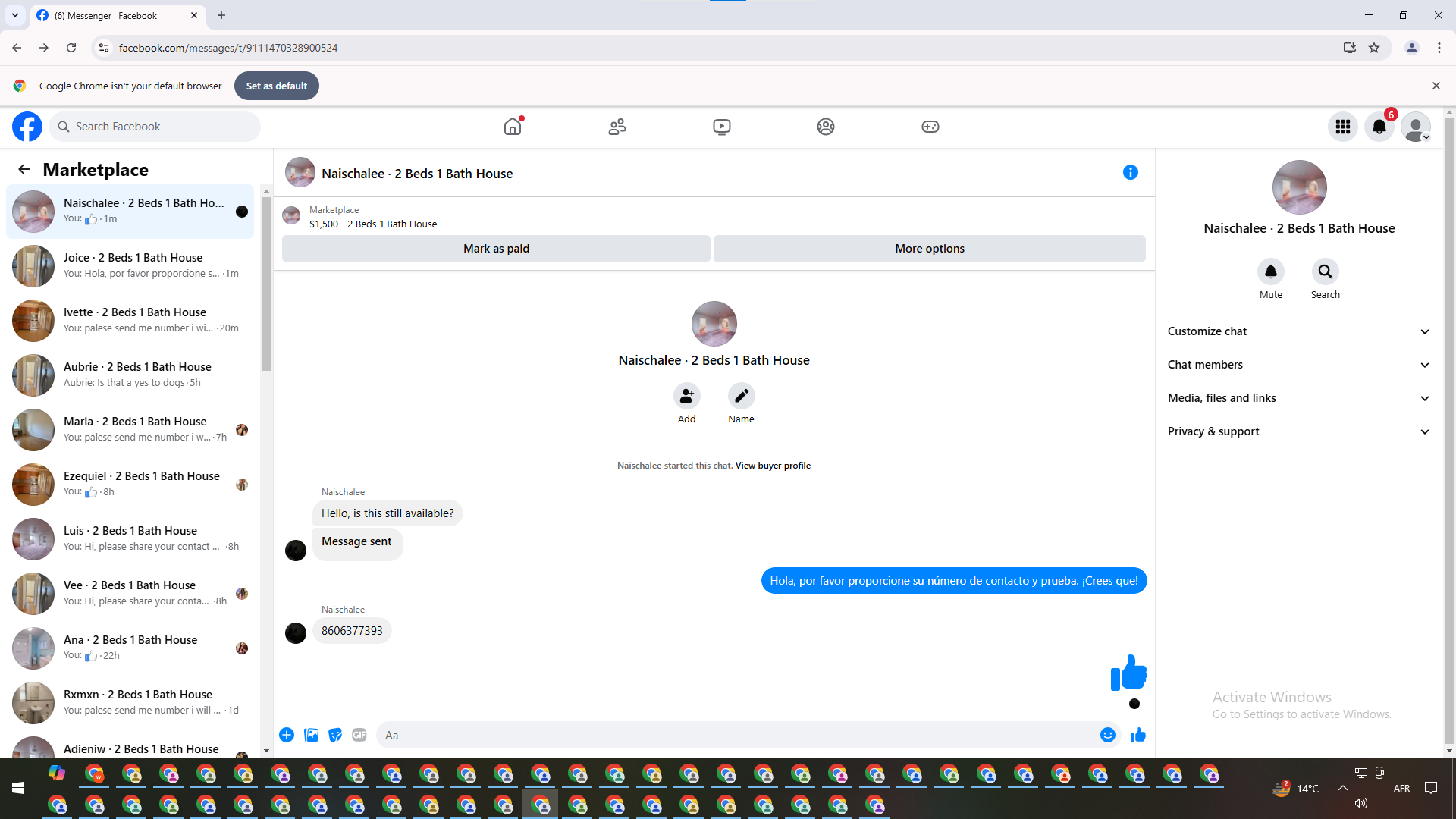Open the Luis 2 Beds 1 Bath House chat
The height and width of the screenshot is (819, 1456).
click(130, 539)
